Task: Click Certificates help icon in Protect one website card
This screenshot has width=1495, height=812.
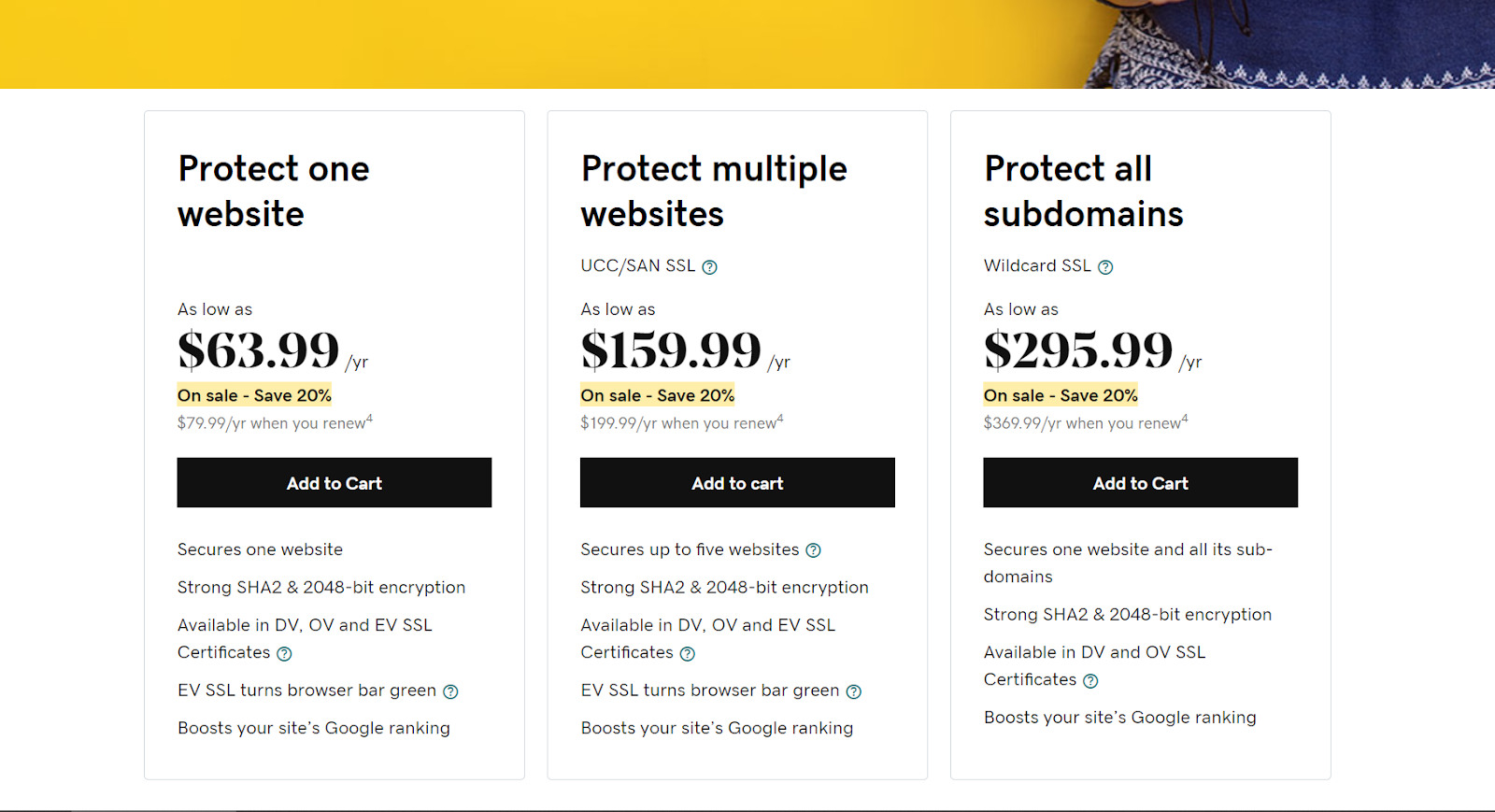Action: [284, 654]
